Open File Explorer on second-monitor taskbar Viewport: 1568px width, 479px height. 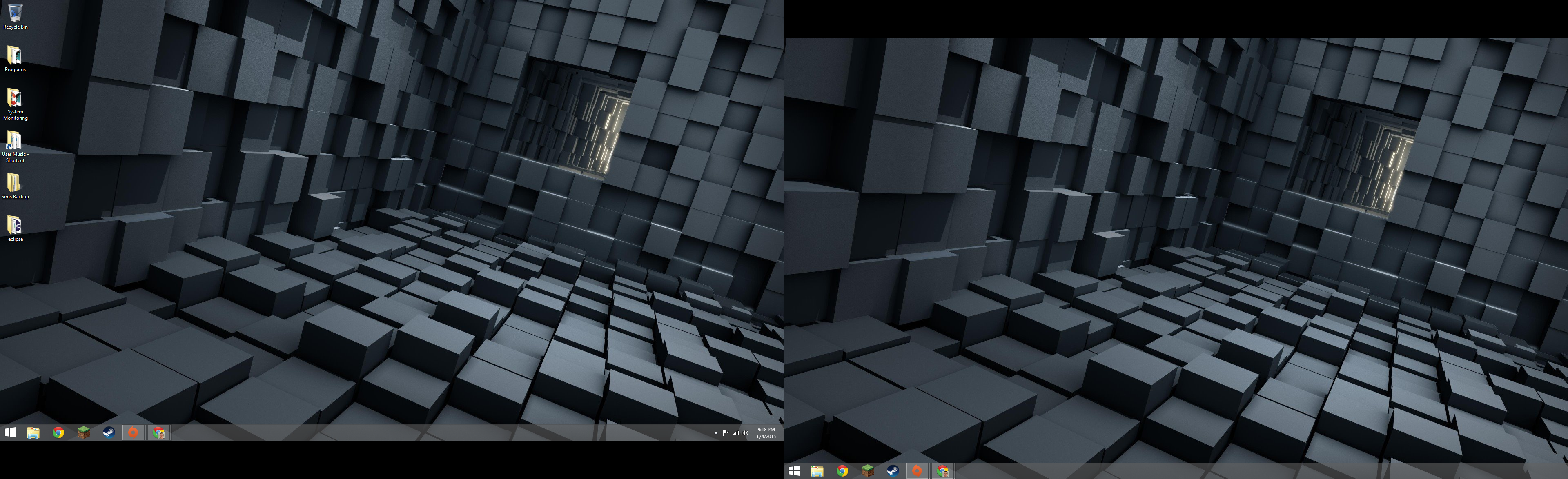817,471
